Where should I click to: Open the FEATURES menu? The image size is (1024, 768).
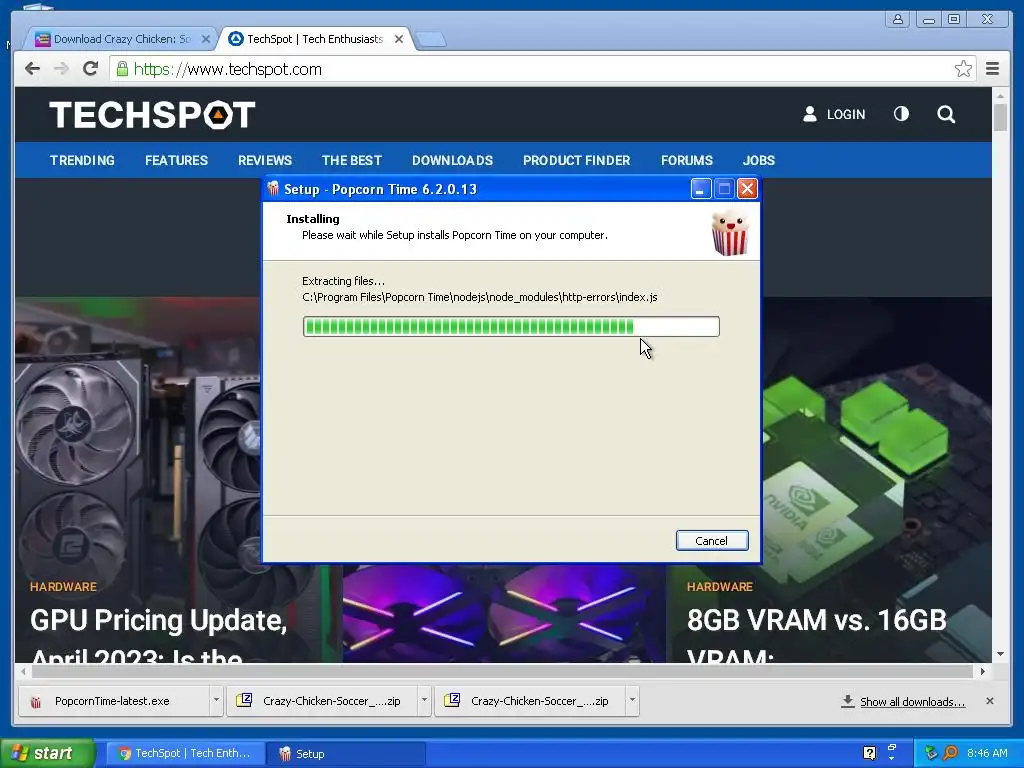tap(176, 160)
